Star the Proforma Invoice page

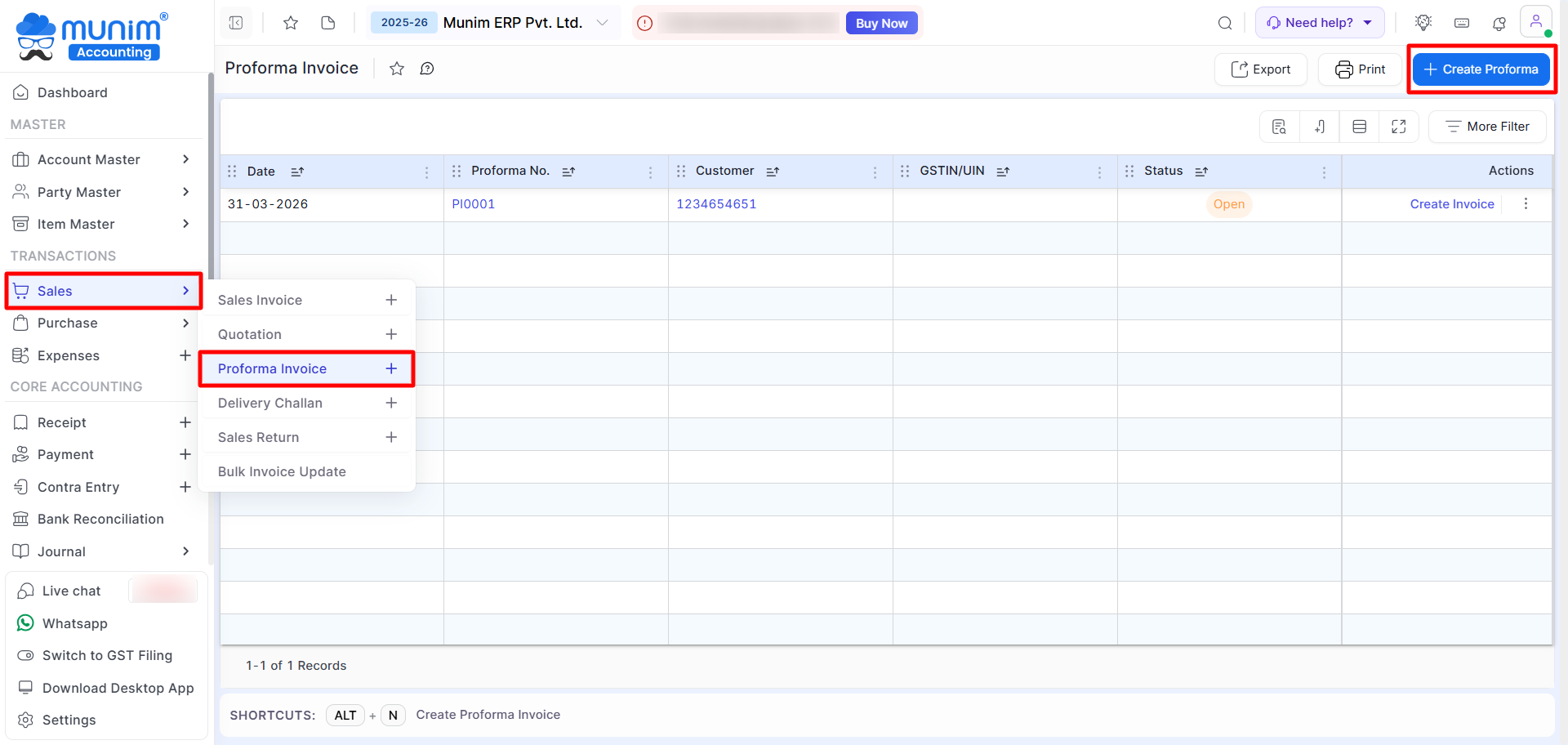click(x=397, y=69)
